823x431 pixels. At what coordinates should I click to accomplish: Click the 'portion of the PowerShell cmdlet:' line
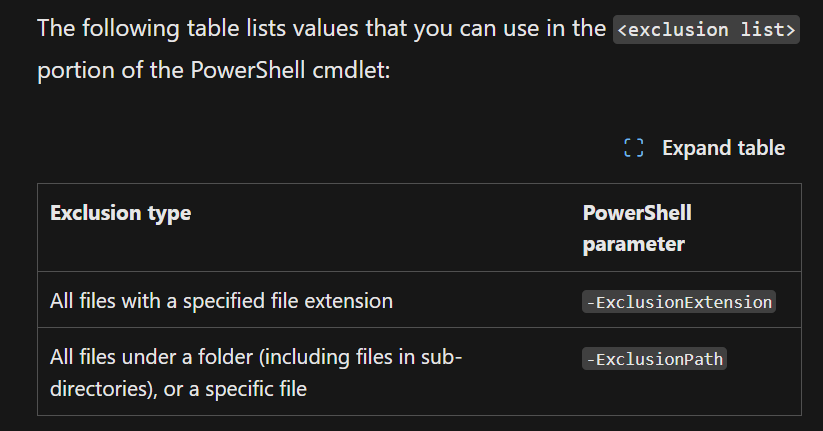coord(214,70)
